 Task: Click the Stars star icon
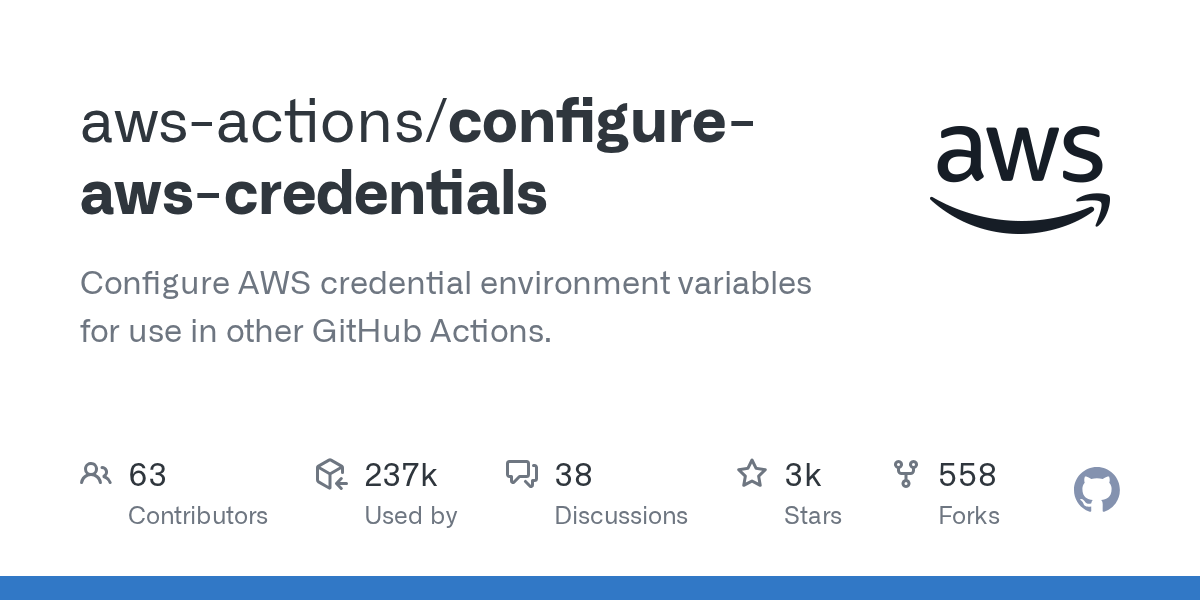pyautogui.click(x=751, y=474)
